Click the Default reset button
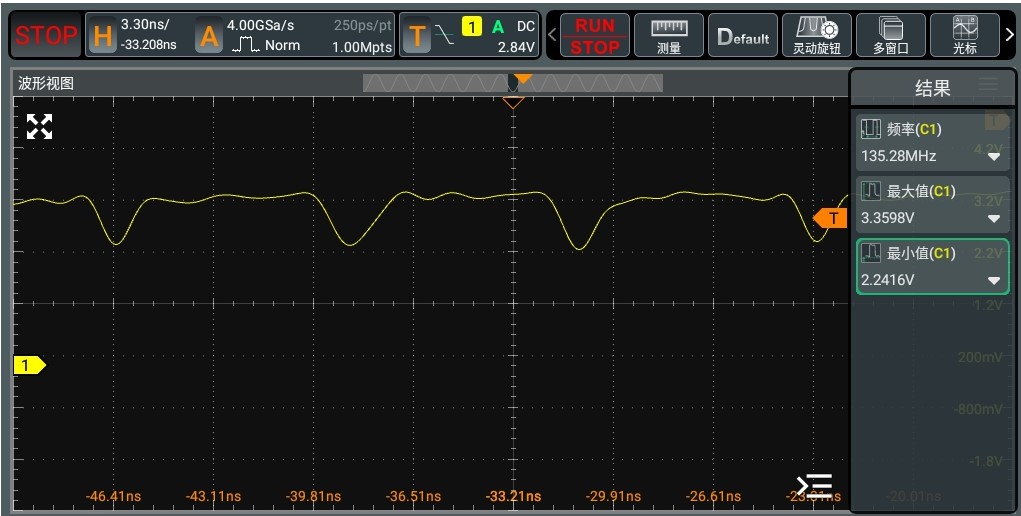Image resolution: width=1021 pixels, height=516 pixels. pos(743,37)
